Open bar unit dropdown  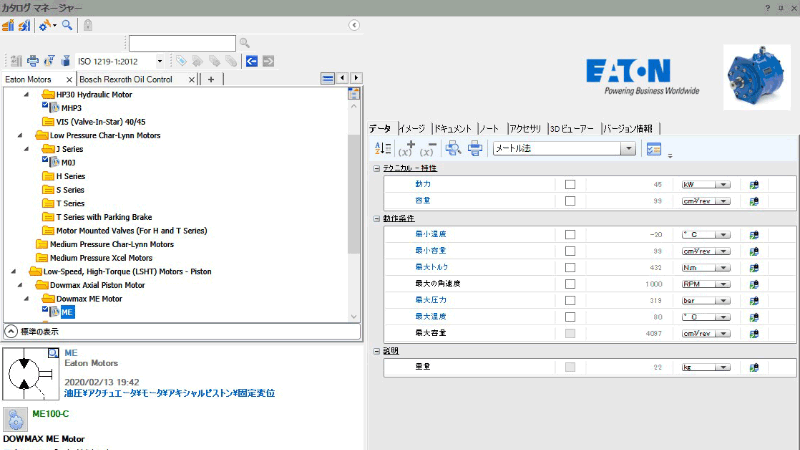[x=723, y=301]
